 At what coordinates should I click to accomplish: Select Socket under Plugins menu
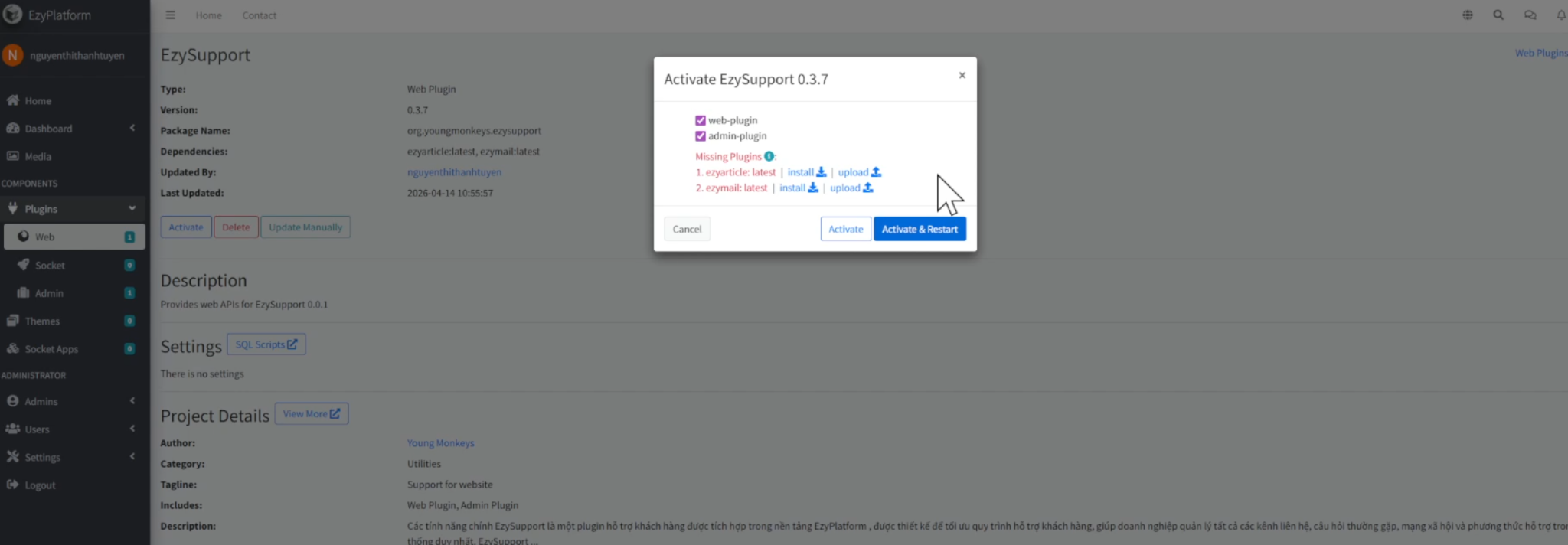point(50,266)
